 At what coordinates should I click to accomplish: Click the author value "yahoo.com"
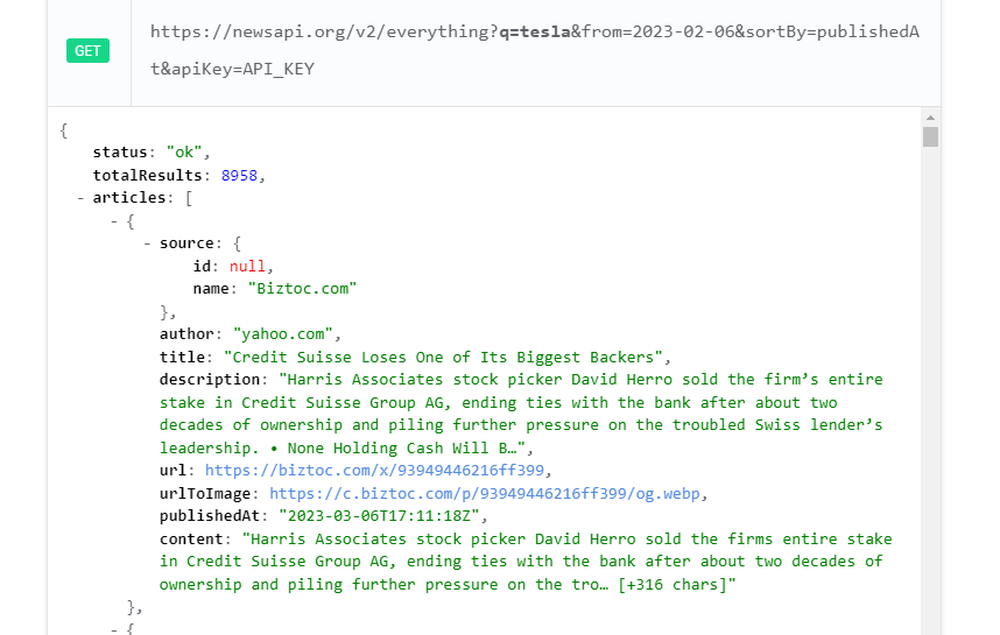pos(283,334)
